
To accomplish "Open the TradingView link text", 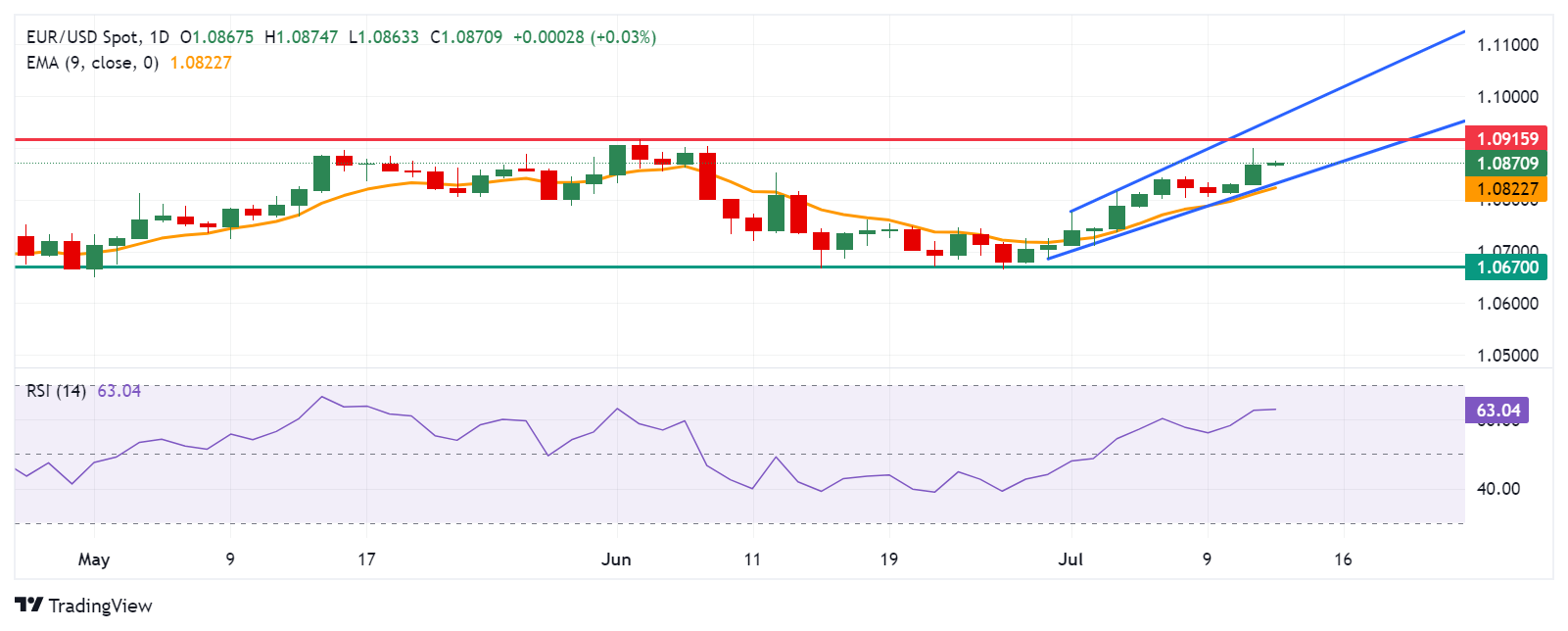I will click(x=100, y=606).
